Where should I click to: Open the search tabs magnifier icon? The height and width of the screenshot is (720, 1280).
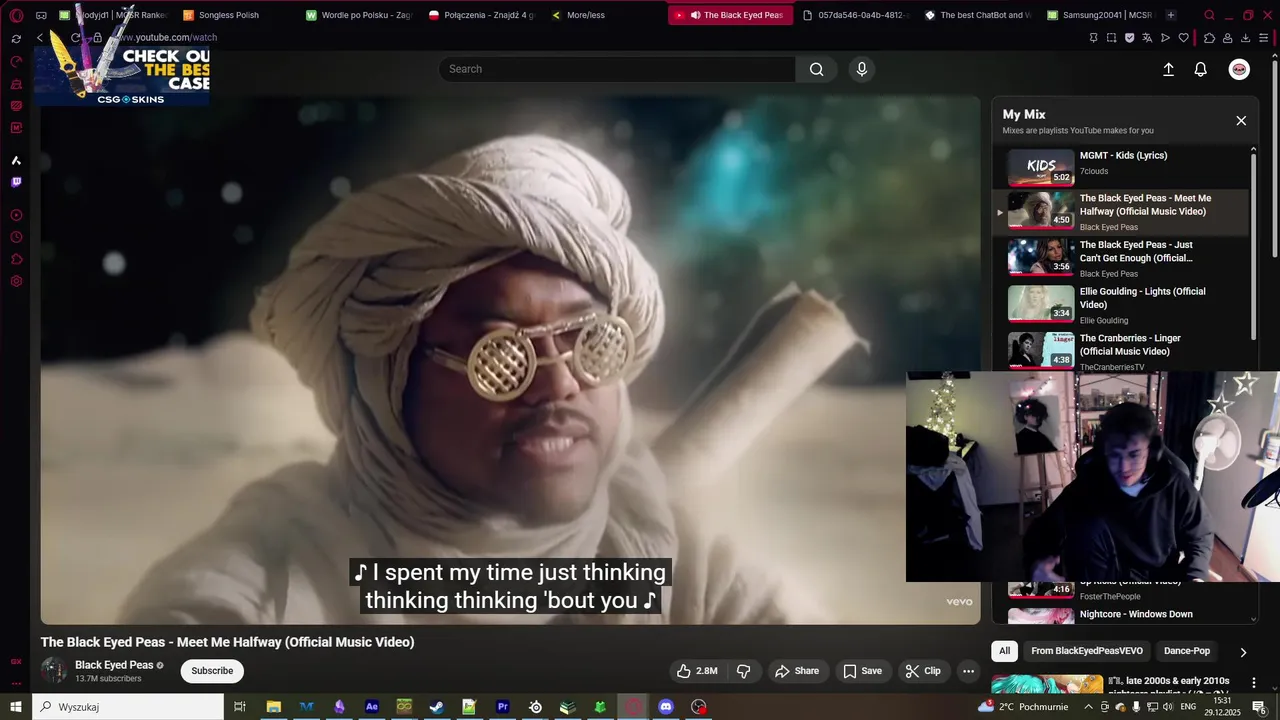tap(1209, 15)
